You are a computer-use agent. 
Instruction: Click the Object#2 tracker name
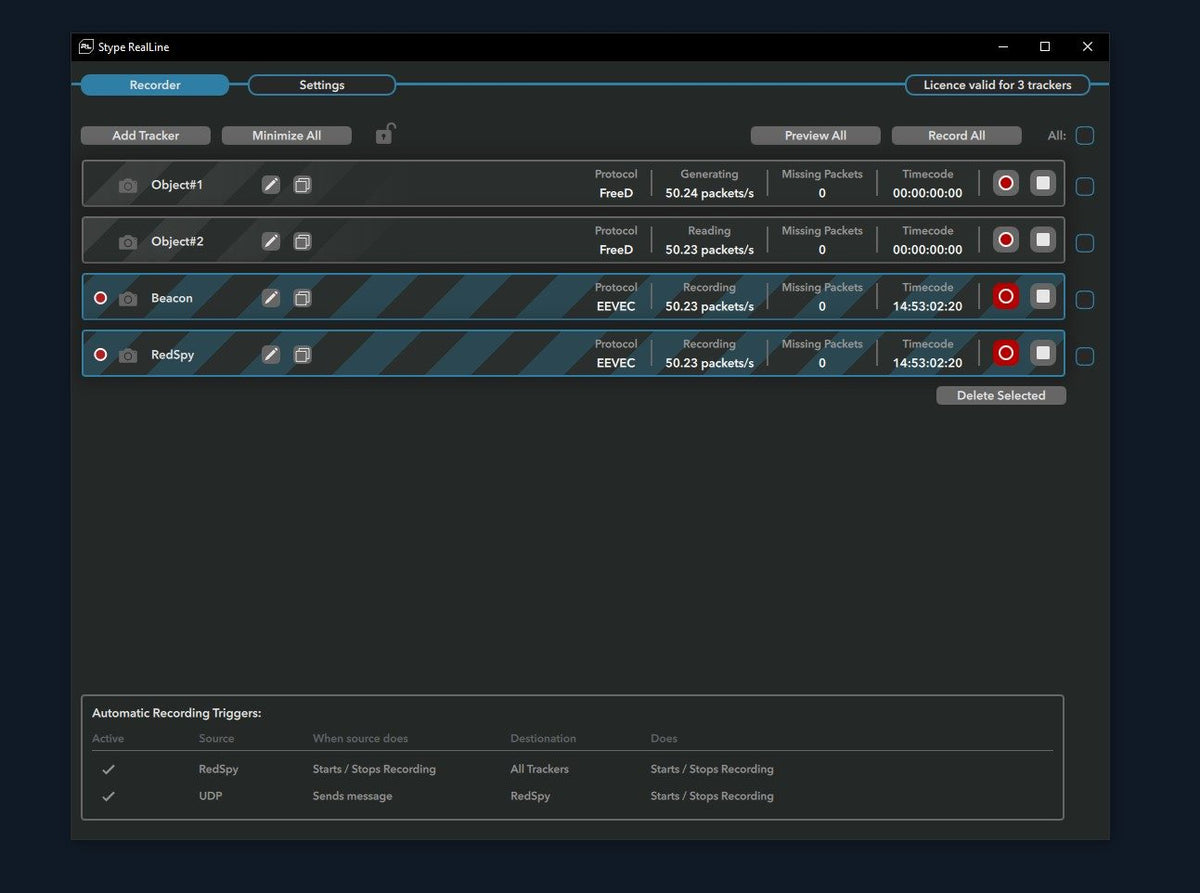click(x=177, y=241)
